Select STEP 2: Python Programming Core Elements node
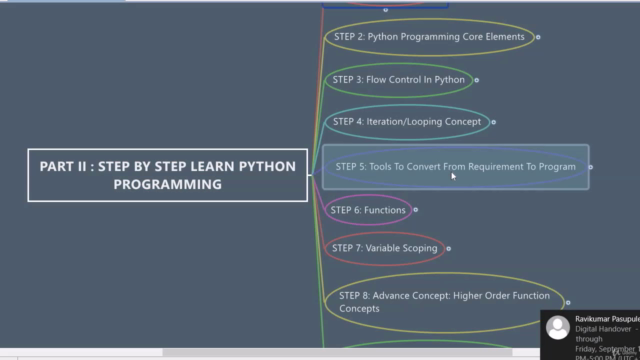This screenshot has width=640, height=360. pos(429,37)
